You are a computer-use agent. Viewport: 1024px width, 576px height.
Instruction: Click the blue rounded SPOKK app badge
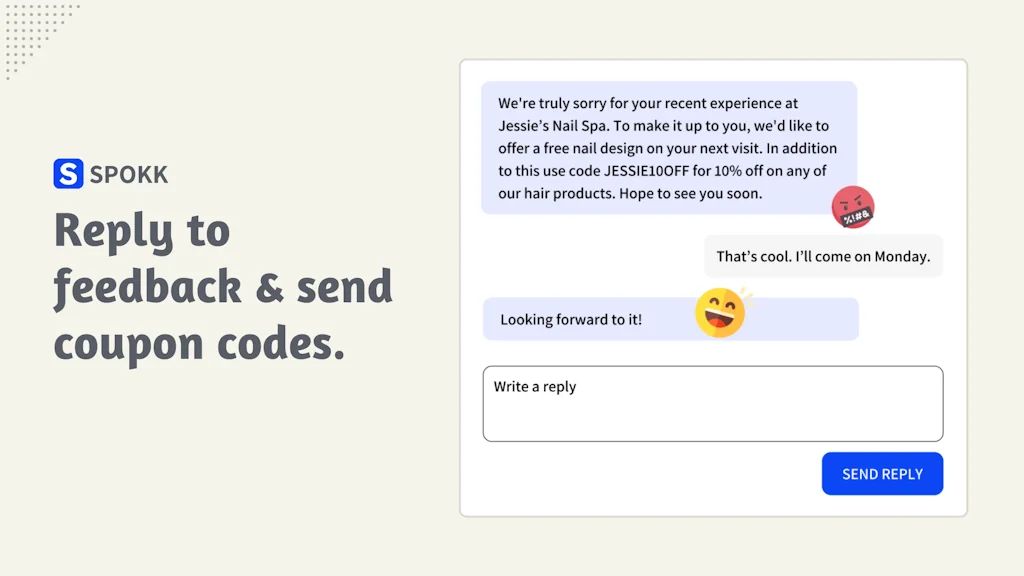click(x=67, y=173)
